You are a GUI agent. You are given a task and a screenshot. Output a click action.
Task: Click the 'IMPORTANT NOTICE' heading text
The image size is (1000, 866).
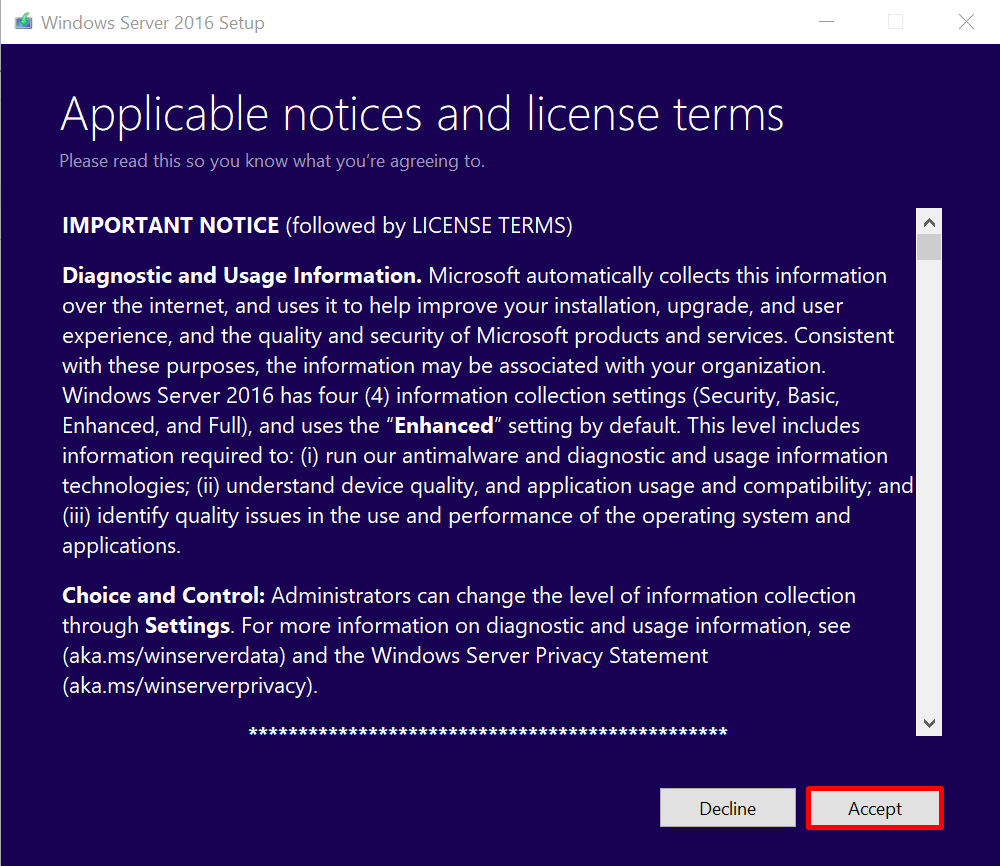pyautogui.click(x=170, y=225)
